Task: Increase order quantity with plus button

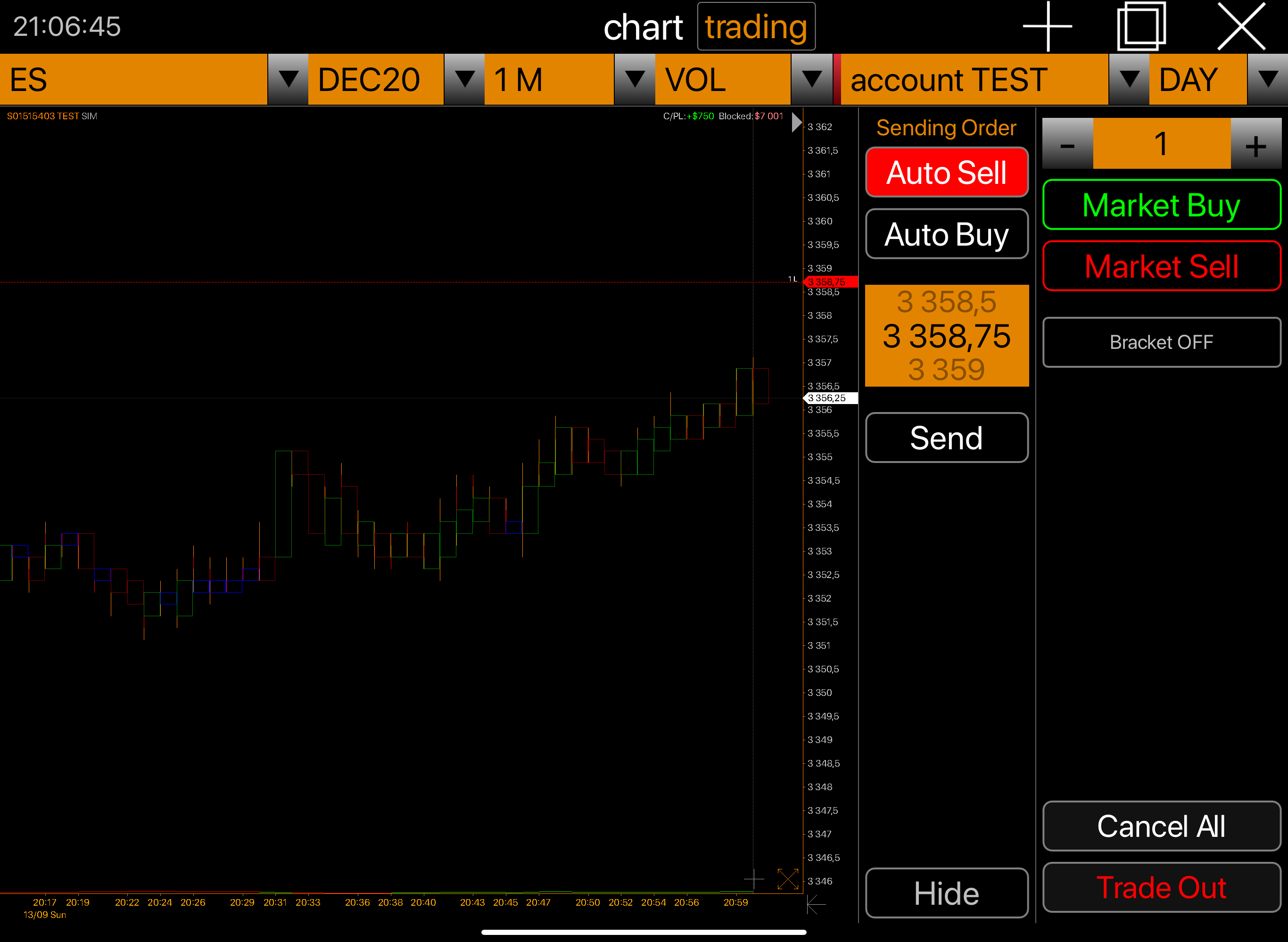Action: coord(1255,144)
